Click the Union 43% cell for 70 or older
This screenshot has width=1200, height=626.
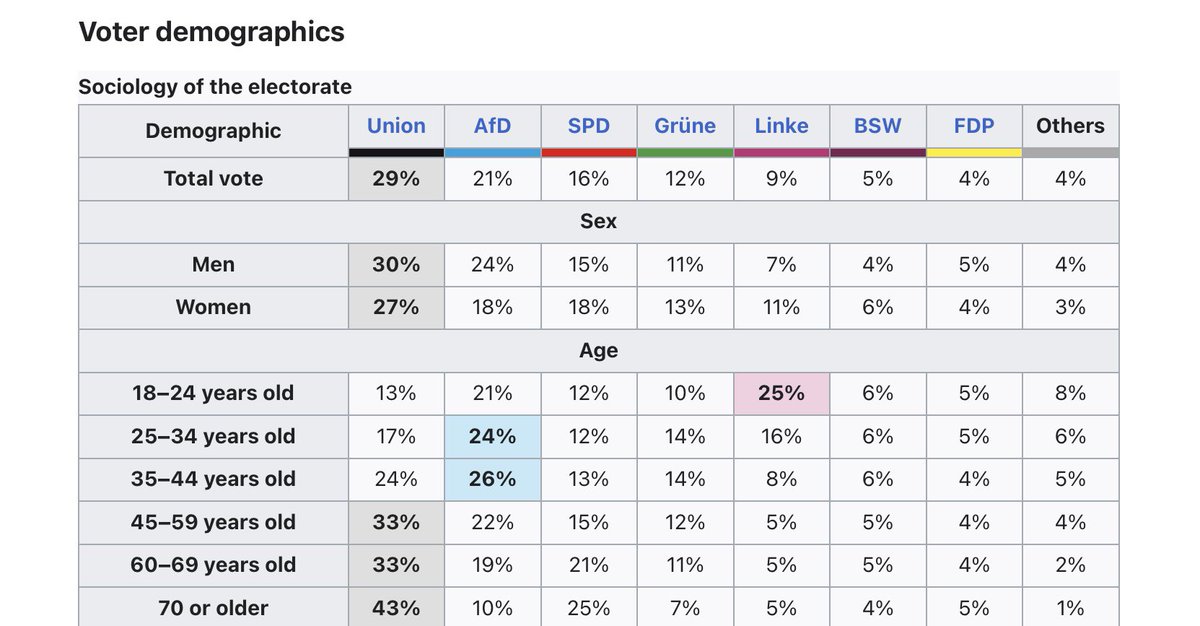pos(396,607)
